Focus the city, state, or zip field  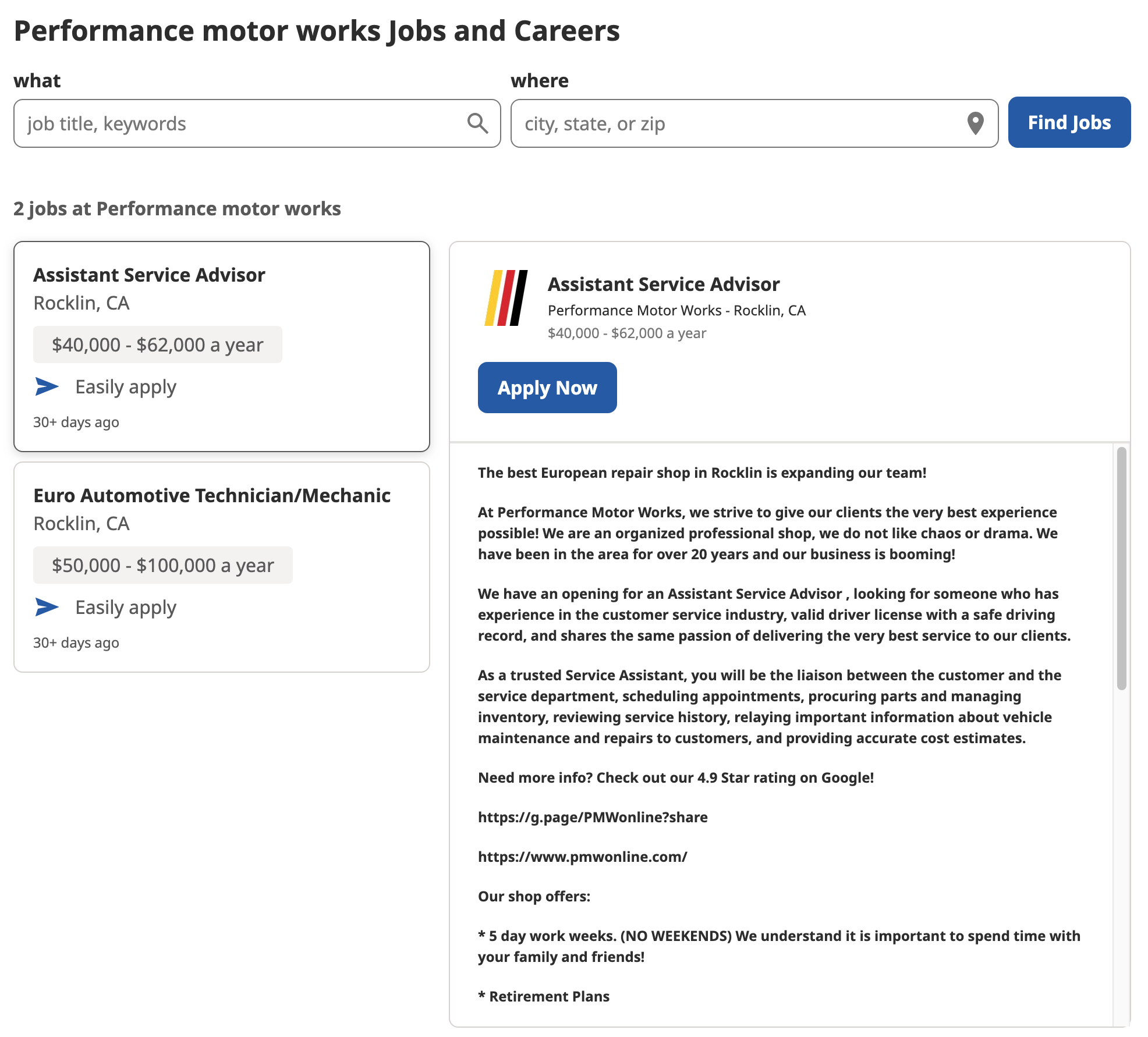(754, 123)
